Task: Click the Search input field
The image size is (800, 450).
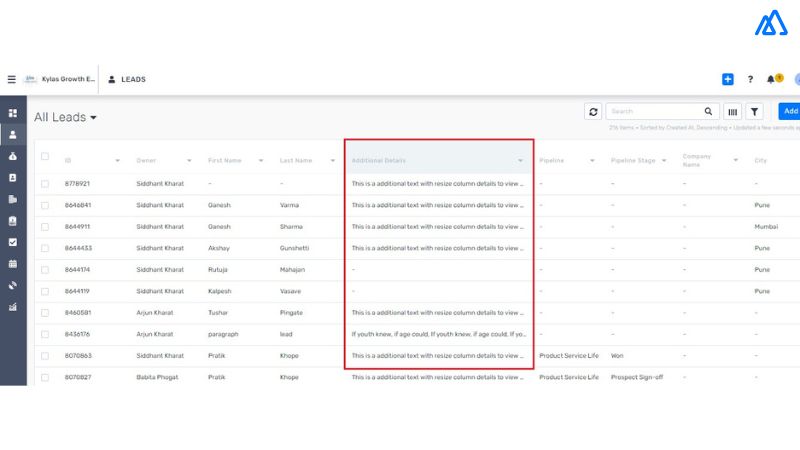Action: (x=655, y=112)
